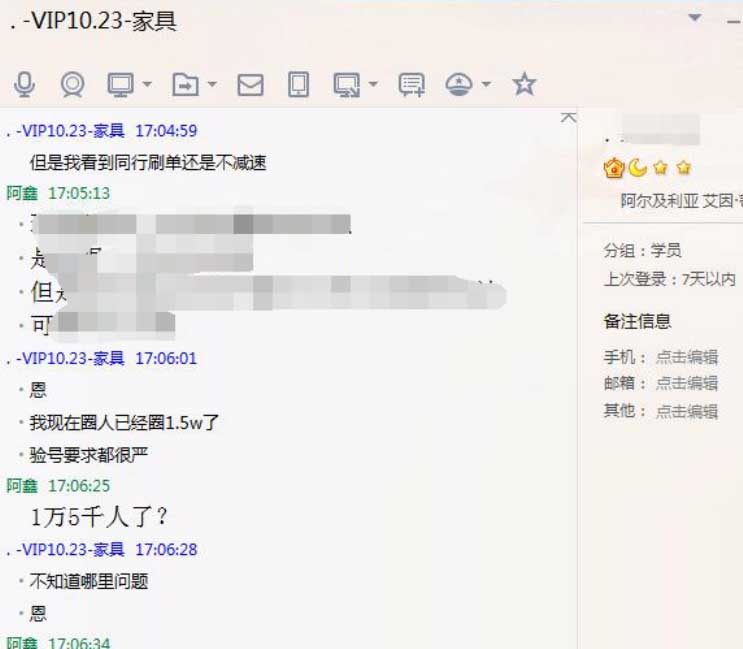
Task: Click sender name at 17:06:28
Action: tap(66, 550)
